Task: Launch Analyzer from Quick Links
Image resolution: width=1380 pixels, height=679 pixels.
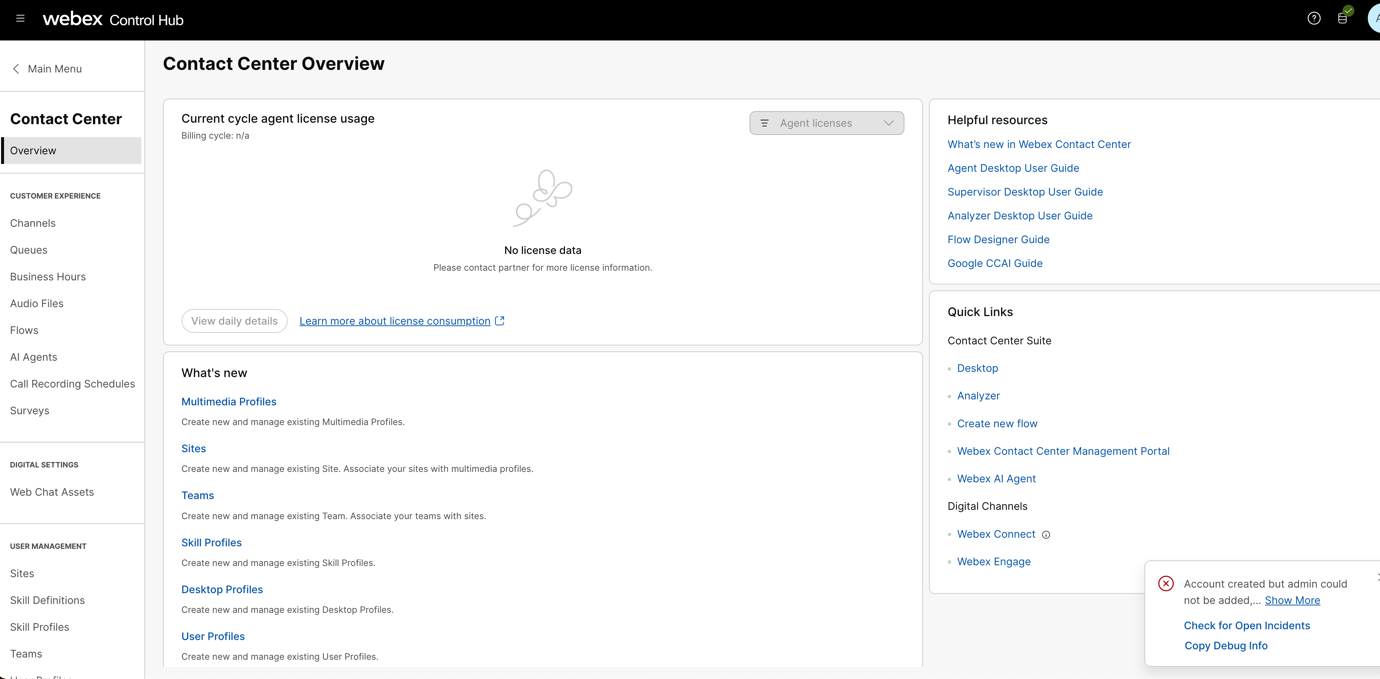Action: point(978,396)
